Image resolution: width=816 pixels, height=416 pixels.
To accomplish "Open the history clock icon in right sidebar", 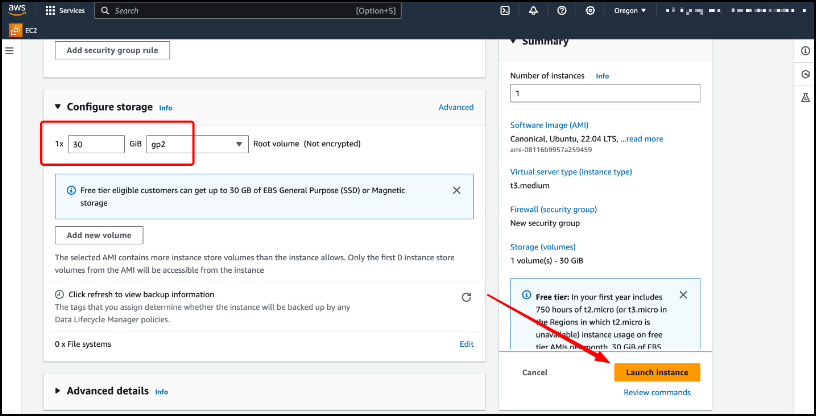I will click(806, 74).
